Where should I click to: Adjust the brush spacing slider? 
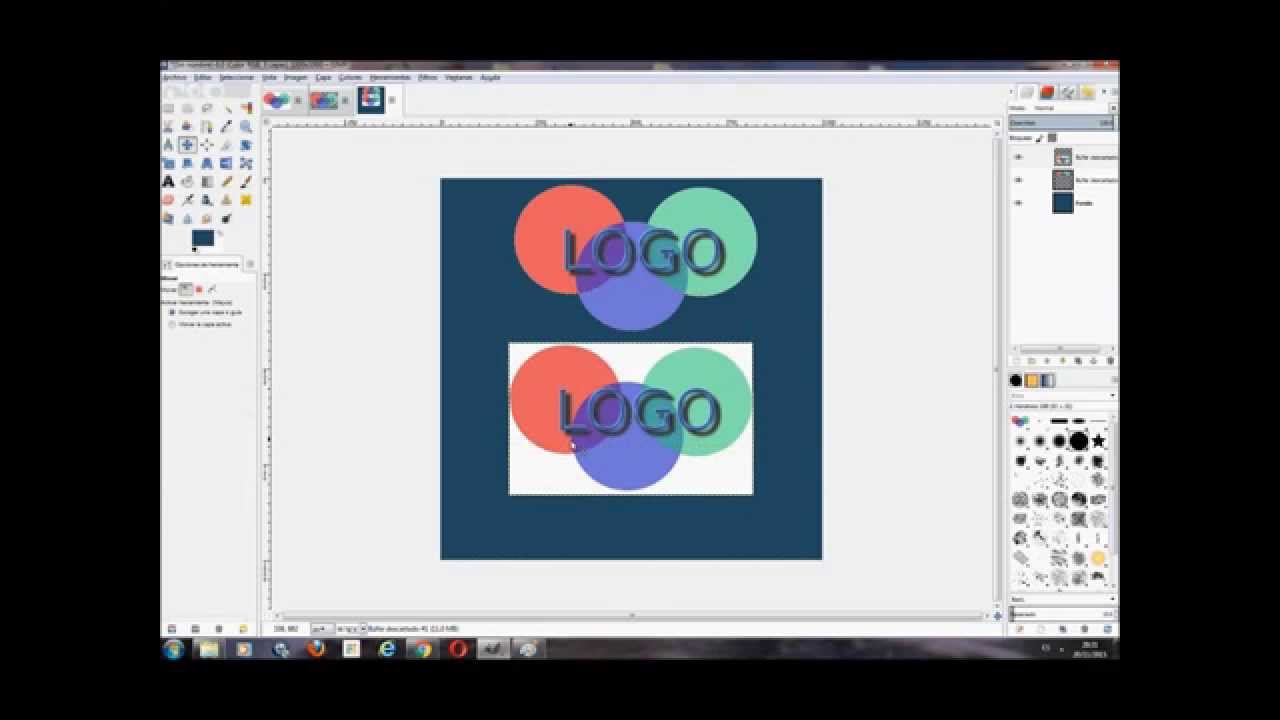1061,614
